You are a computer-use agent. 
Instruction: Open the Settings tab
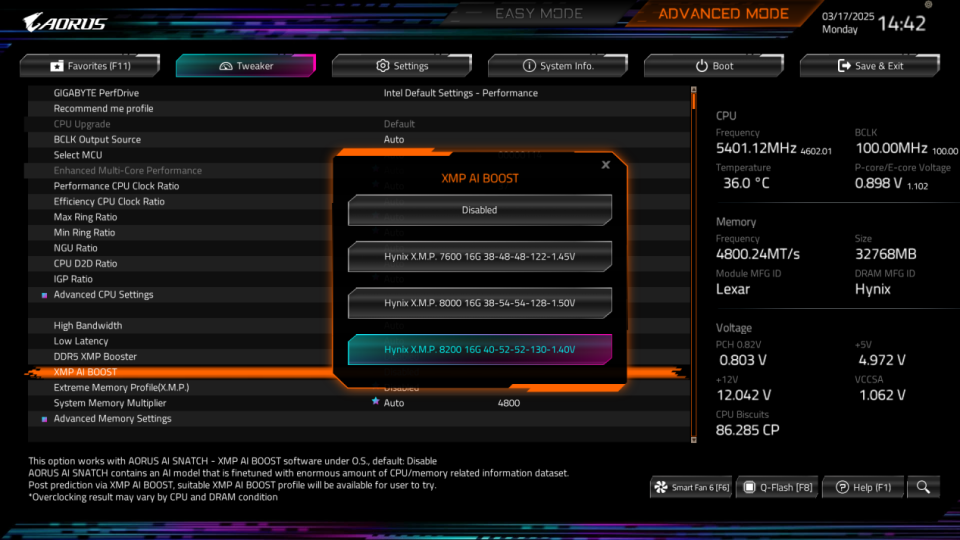click(x=402, y=66)
